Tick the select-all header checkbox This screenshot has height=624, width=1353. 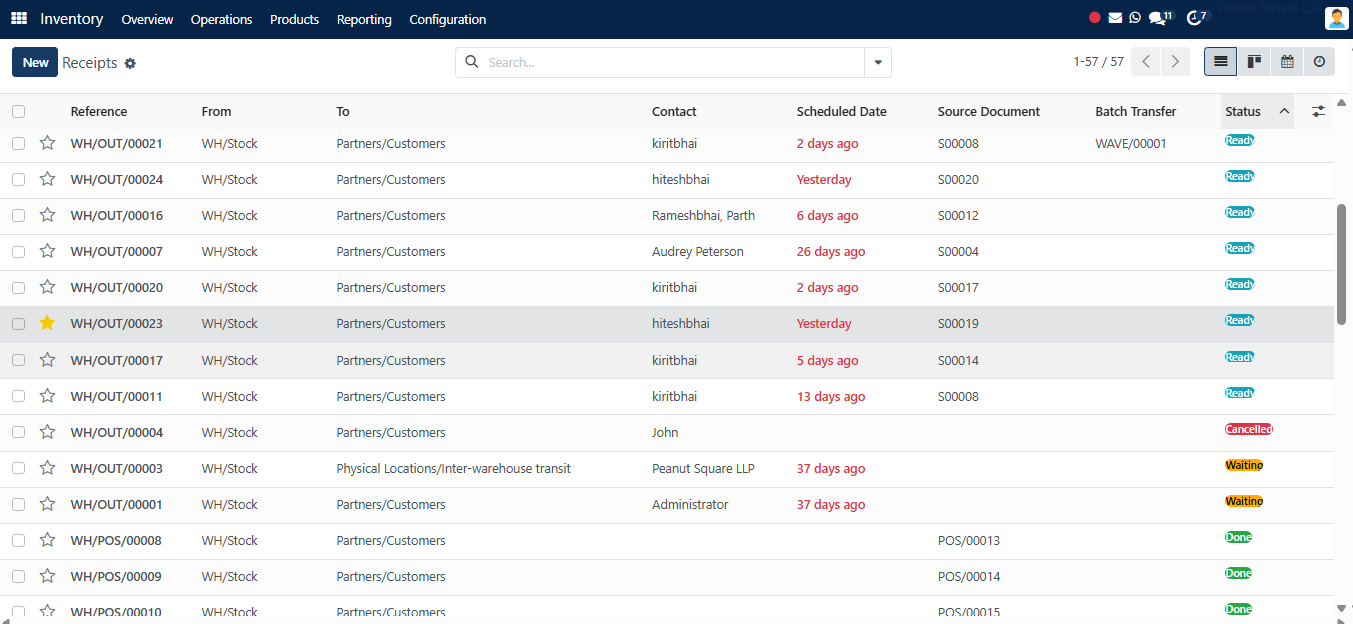pyautogui.click(x=18, y=112)
